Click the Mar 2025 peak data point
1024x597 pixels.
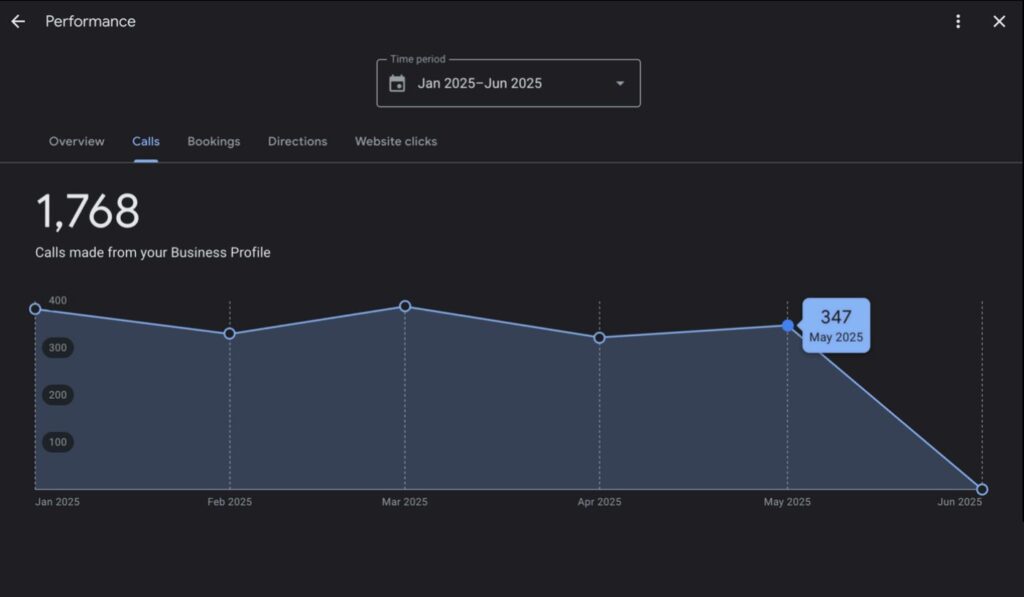pos(405,306)
